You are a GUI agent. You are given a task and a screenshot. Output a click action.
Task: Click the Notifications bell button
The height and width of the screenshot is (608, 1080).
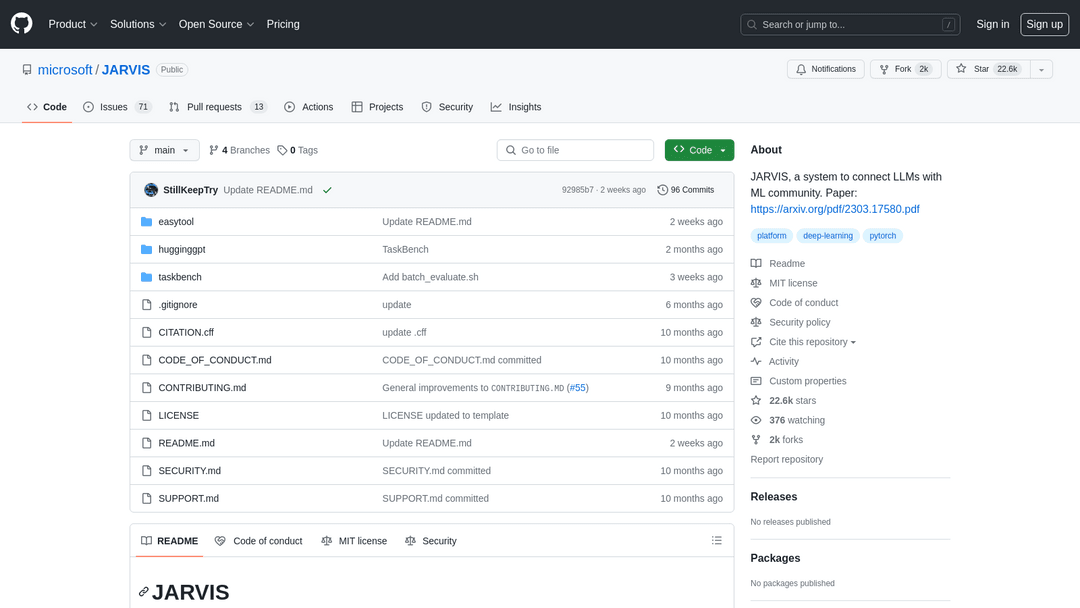coord(825,69)
